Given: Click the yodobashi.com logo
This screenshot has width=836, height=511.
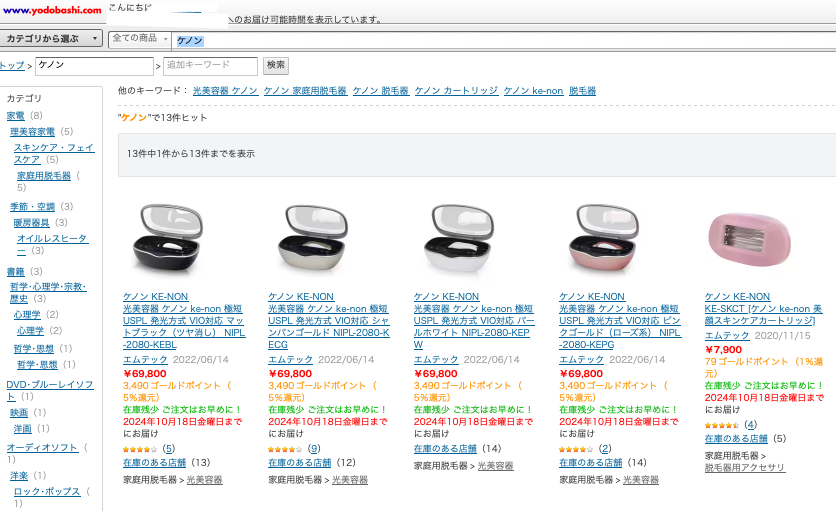Looking at the screenshot, I should pyautogui.click(x=52, y=10).
